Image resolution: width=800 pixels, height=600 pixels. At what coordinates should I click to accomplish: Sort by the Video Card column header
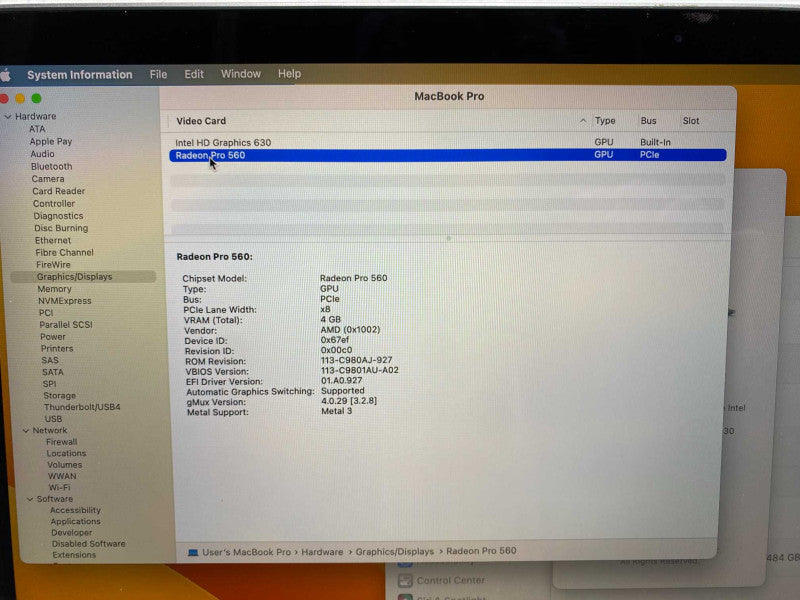tap(201, 121)
